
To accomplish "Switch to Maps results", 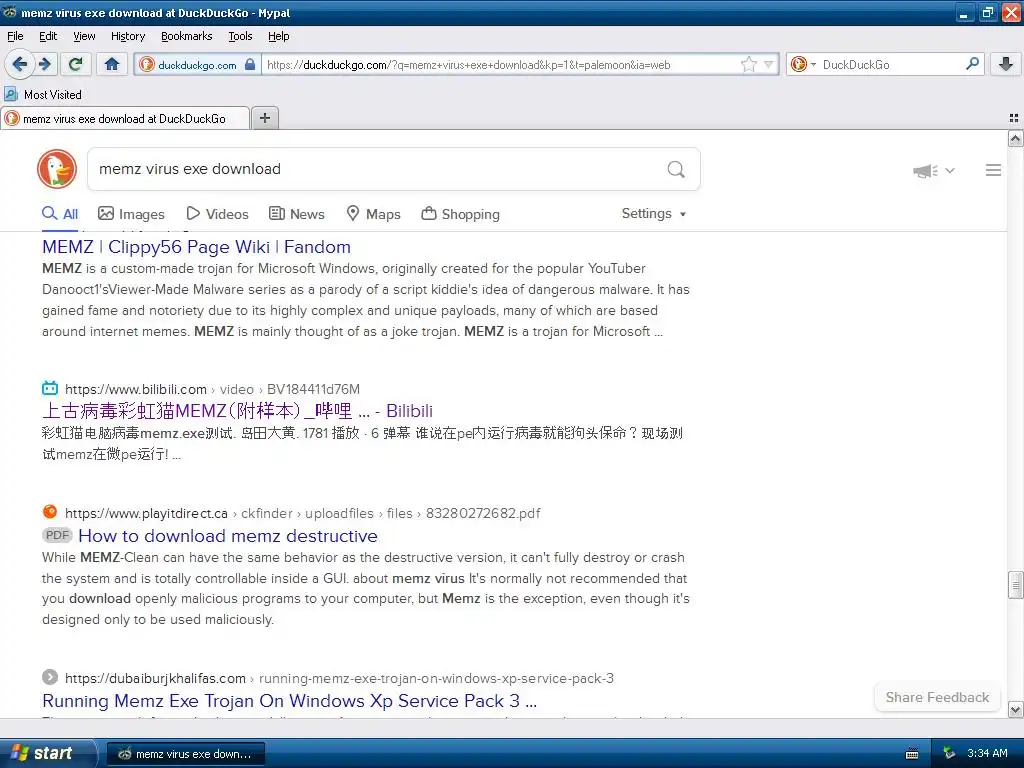I will pos(374,214).
